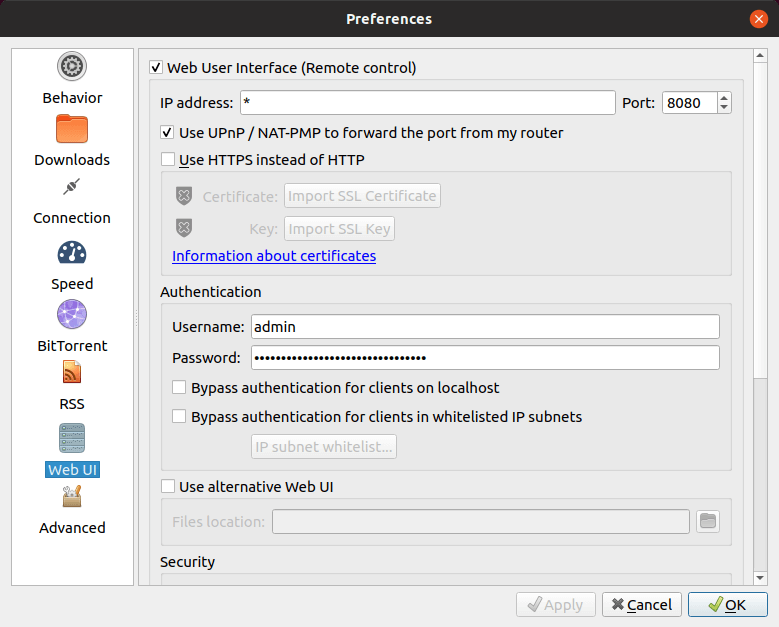Toggle UPnP / NAT-PMP port forwarding checkbox
This screenshot has height=627, width=779.
pos(168,133)
